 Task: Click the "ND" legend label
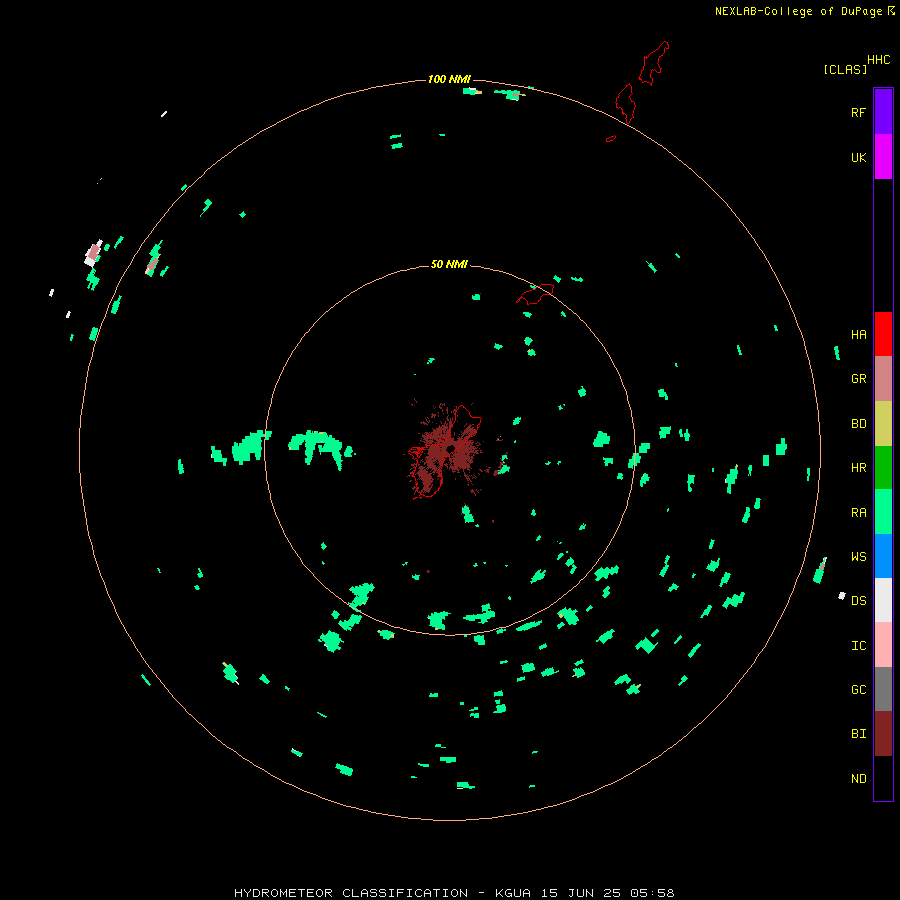pos(858,778)
